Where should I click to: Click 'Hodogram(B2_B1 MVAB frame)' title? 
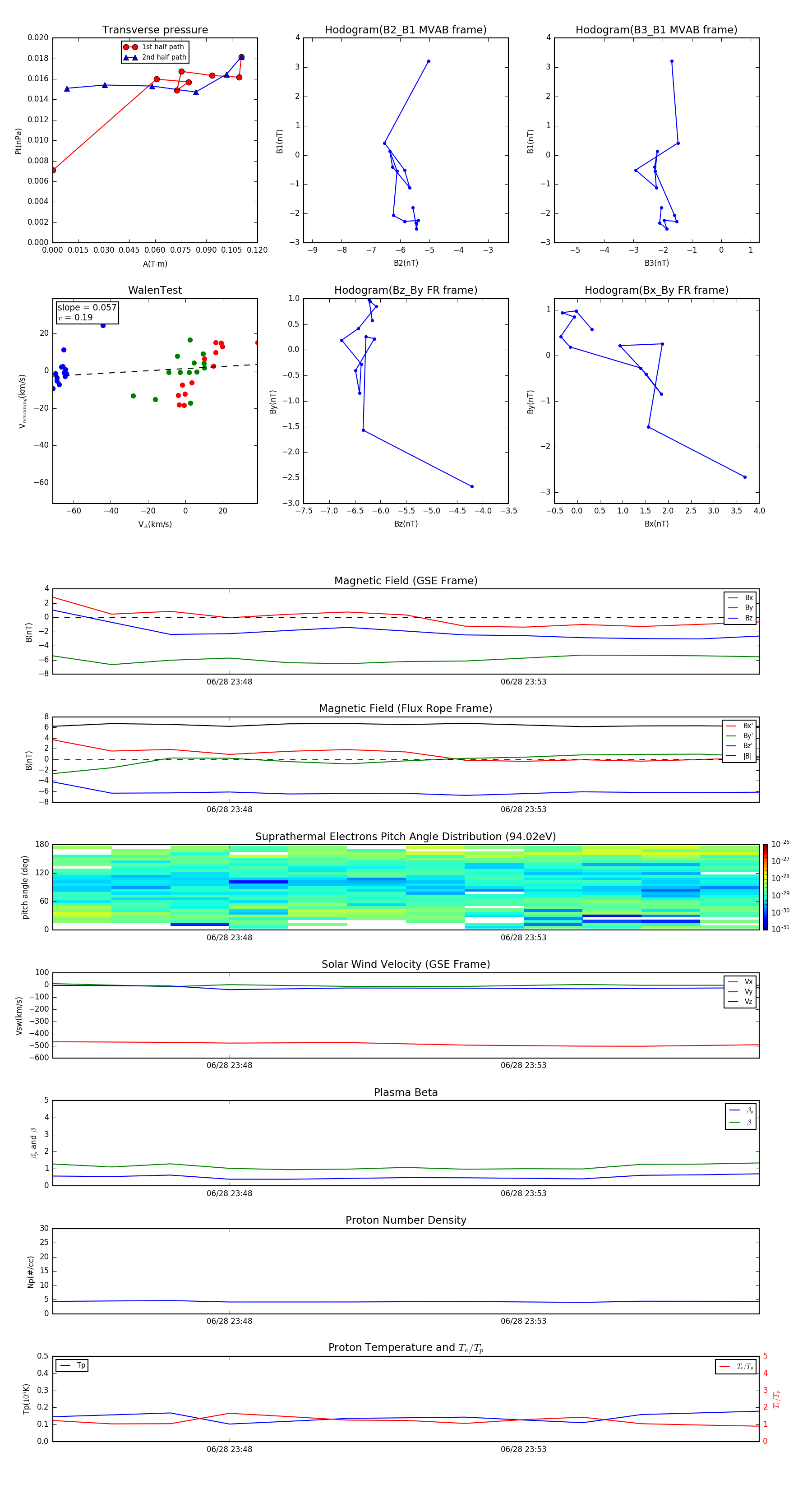click(406, 30)
